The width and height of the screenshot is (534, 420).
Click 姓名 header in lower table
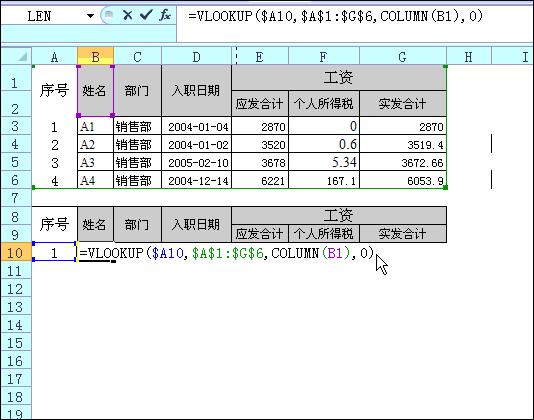[x=95, y=224]
